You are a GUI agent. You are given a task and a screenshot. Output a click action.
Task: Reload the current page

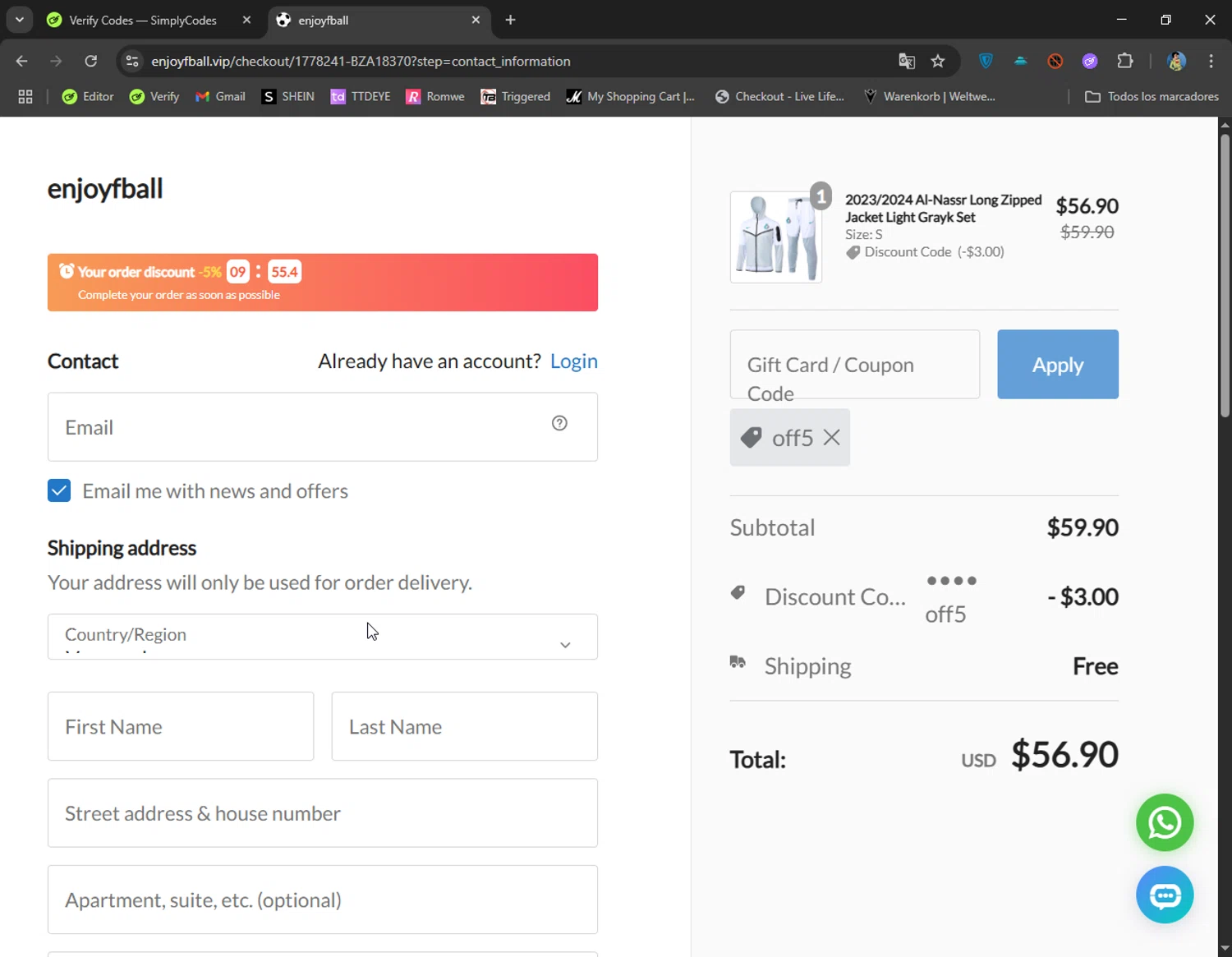point(91,61)
